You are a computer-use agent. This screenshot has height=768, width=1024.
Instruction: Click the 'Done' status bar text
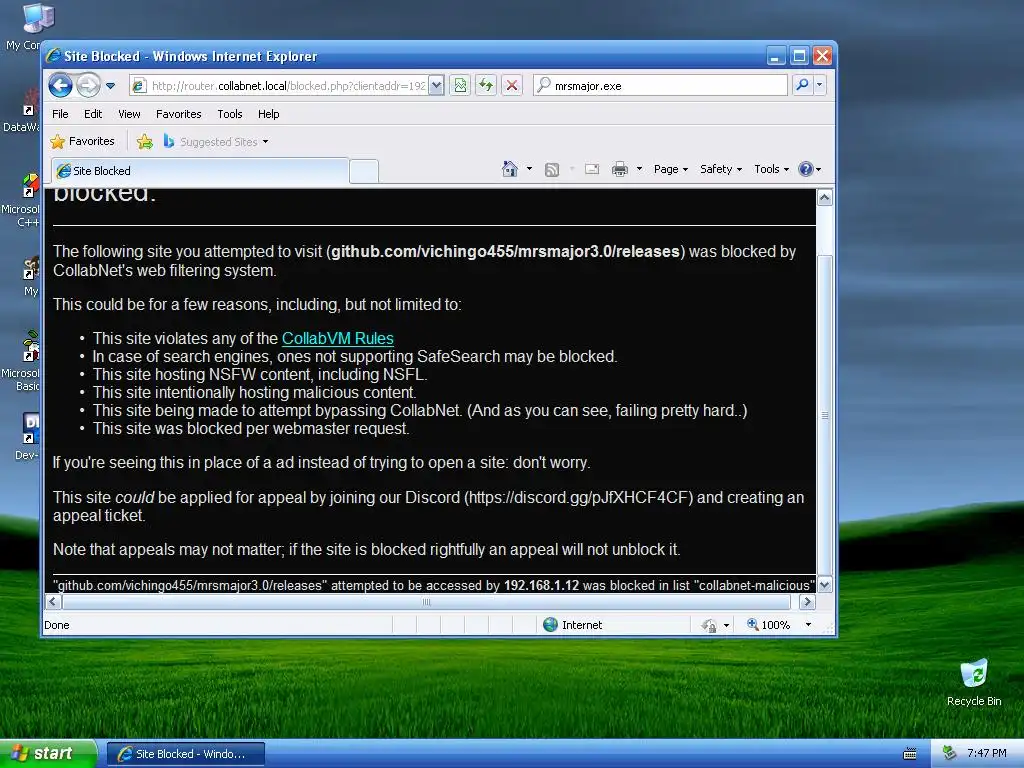tap(57, 625)
